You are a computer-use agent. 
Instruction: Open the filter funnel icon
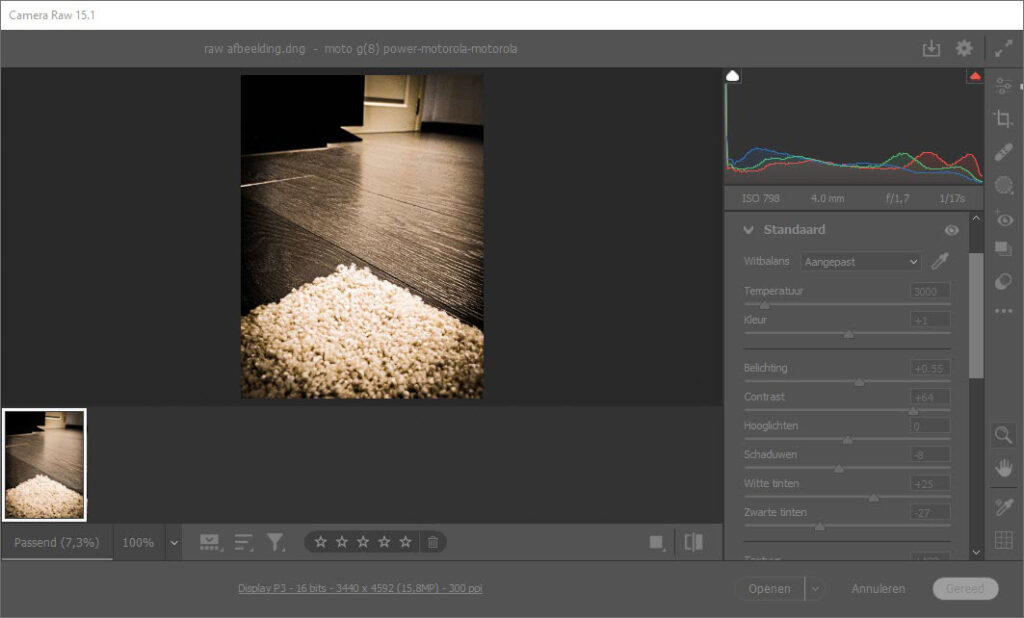click(x=276, y=542)
